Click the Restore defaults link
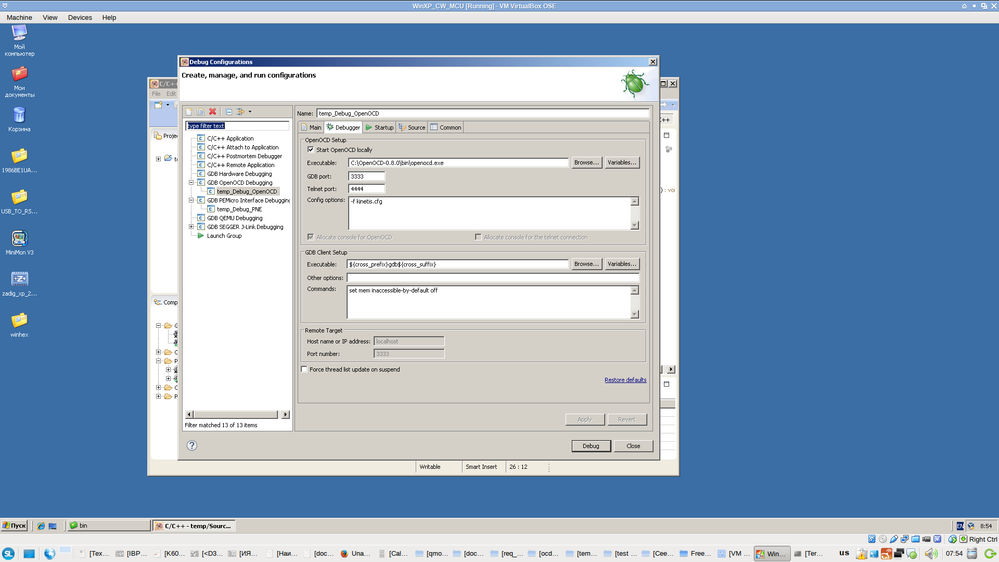The height and width of the screenshot is (562, 999). point(625,380)
